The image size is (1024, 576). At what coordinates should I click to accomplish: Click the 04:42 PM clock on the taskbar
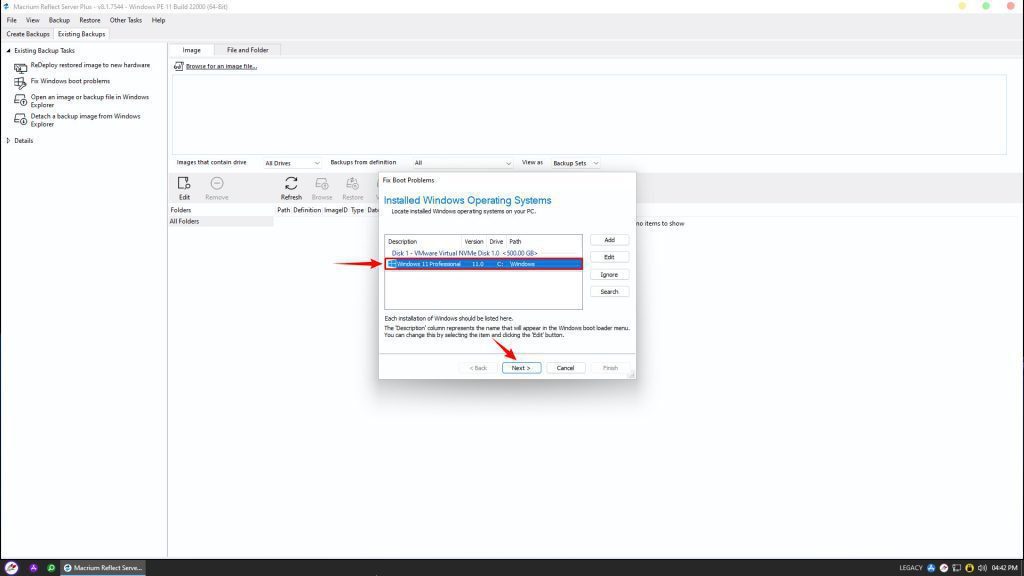tap(1004, 568)
